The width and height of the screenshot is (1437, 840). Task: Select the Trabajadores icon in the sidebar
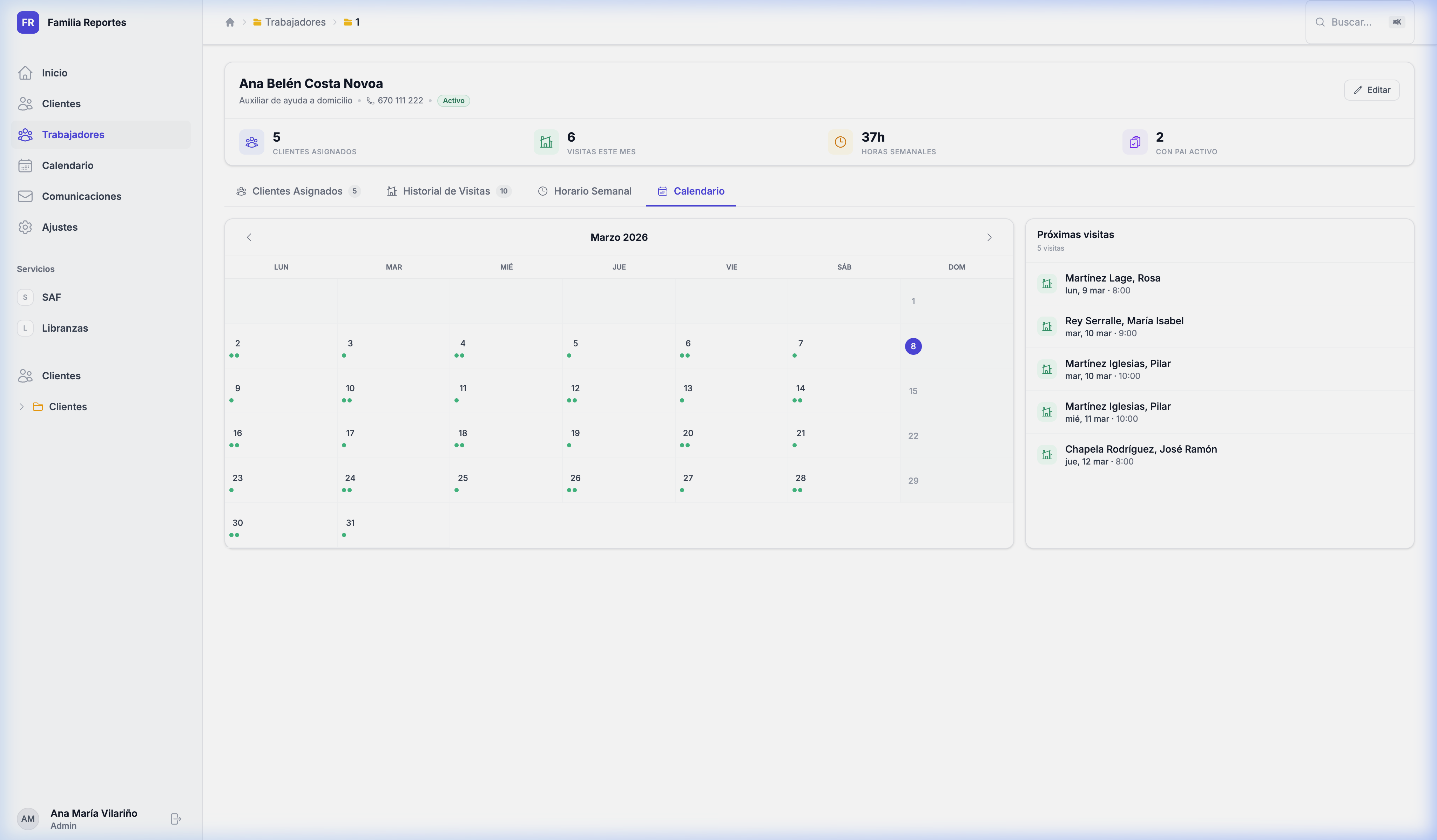pos(26,135)
